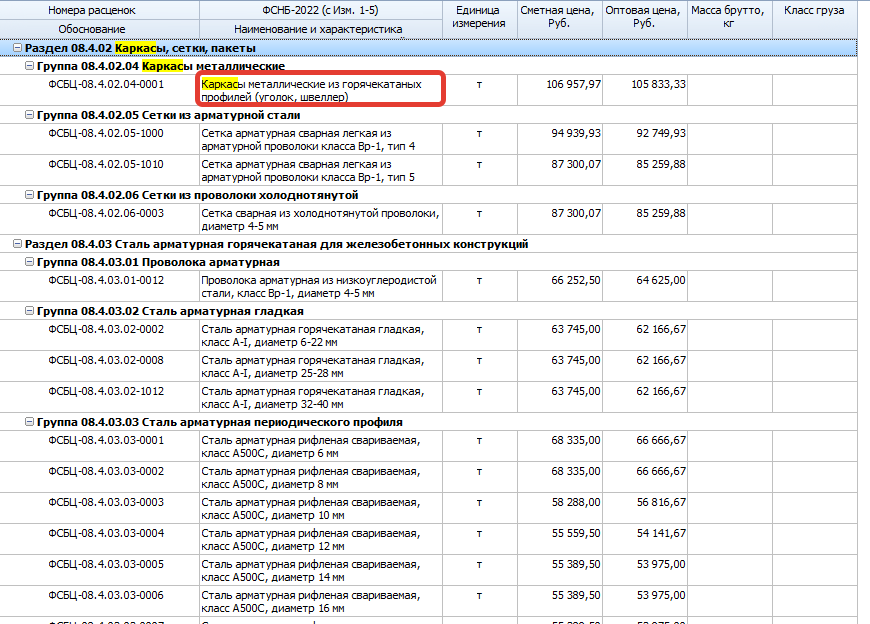Image resolution: width=870 pixels, height=624 pixels.
Task: Click сметная цена 94 939,93
Action: pyautogui.click(x=575, y=133)
